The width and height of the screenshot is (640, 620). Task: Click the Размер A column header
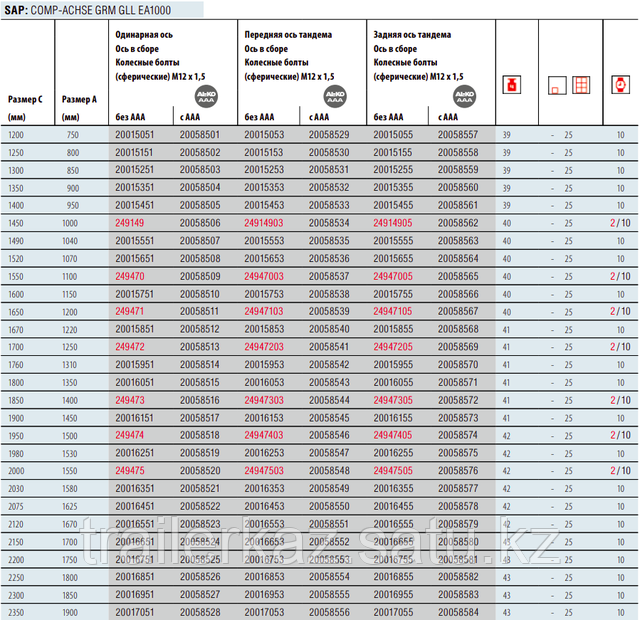point(79,108)
